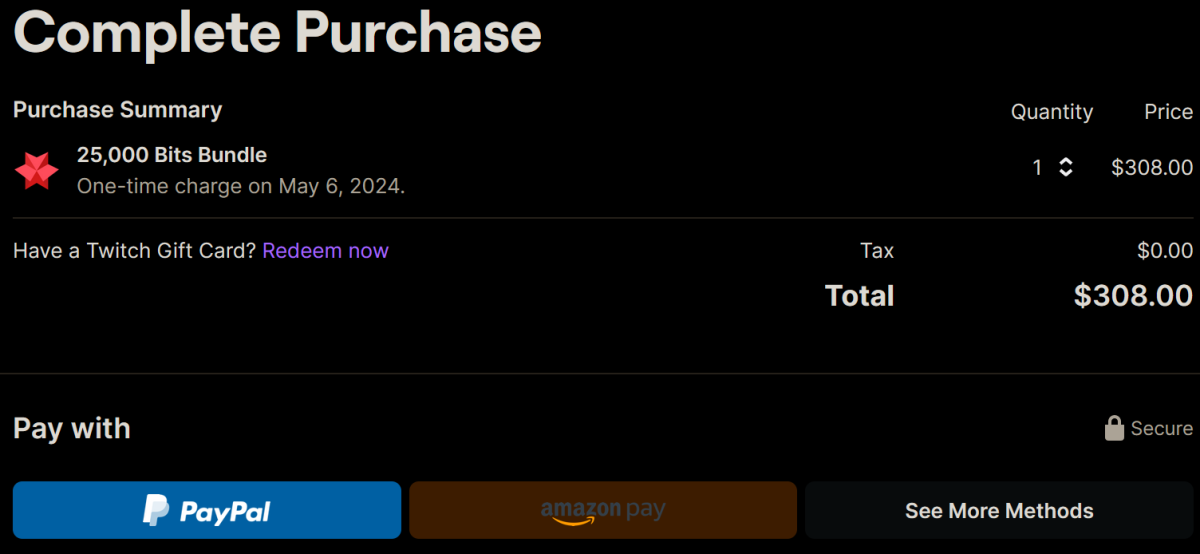Click the bold $308.00 total amount

[x=1133, y=296]
